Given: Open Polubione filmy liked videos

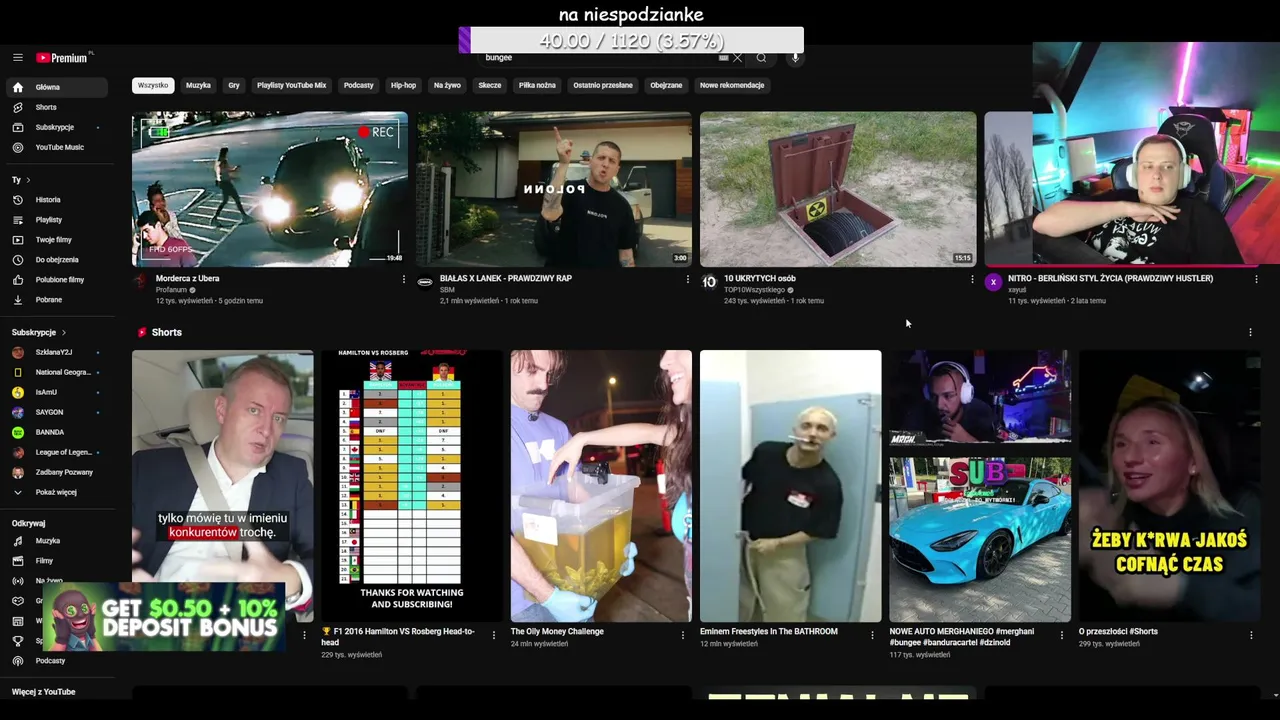Looking at the screenshot, I should pyautogui.click(x=56, y=280).
